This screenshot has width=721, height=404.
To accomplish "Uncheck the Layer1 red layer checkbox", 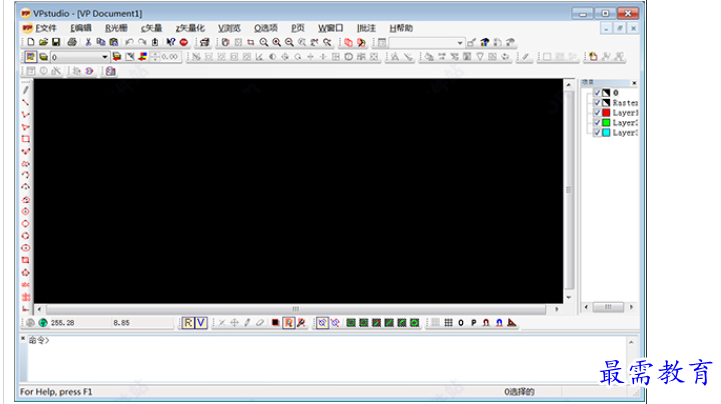I will (597, 113).
